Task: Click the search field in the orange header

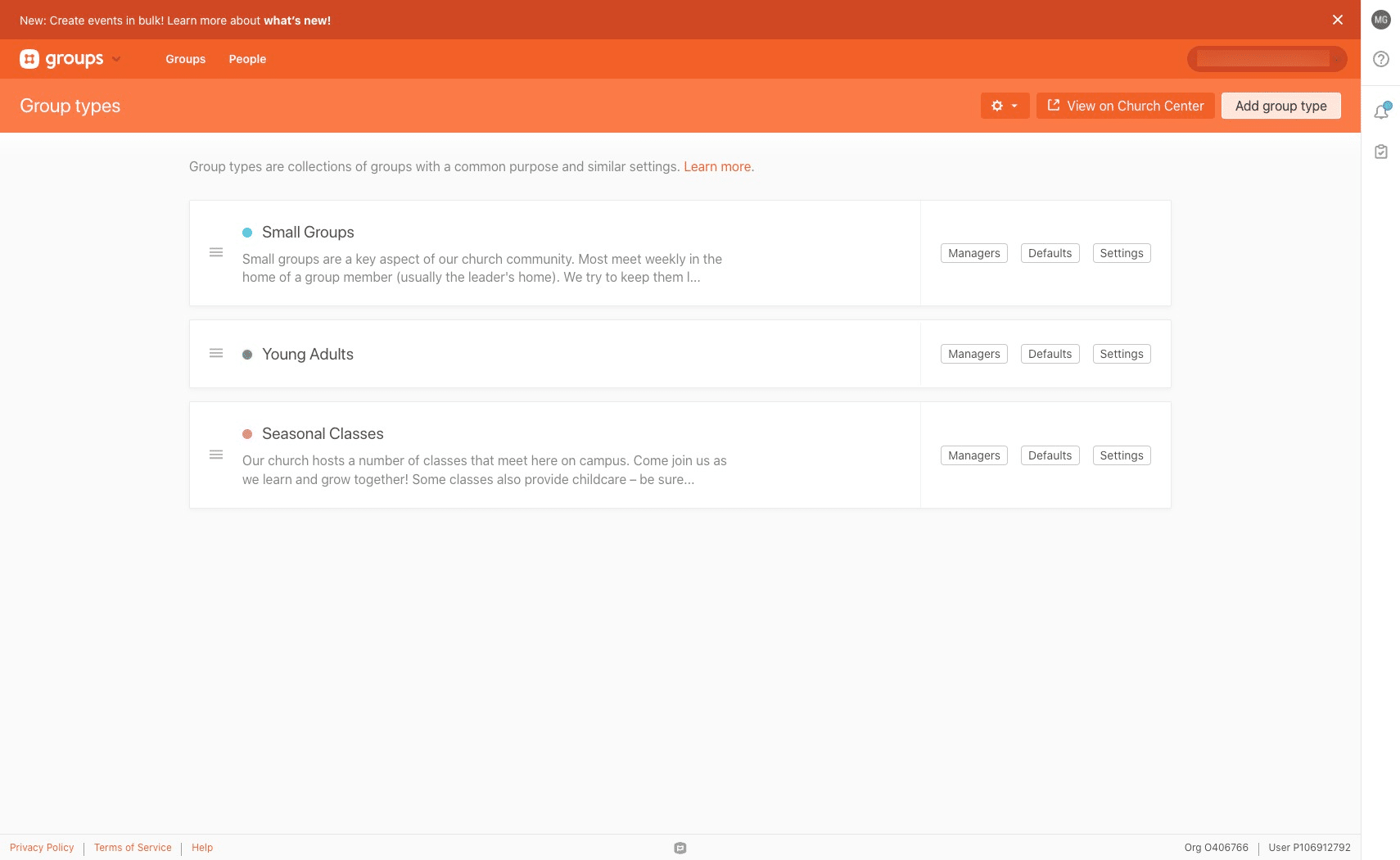Action: click(1267, 59)
